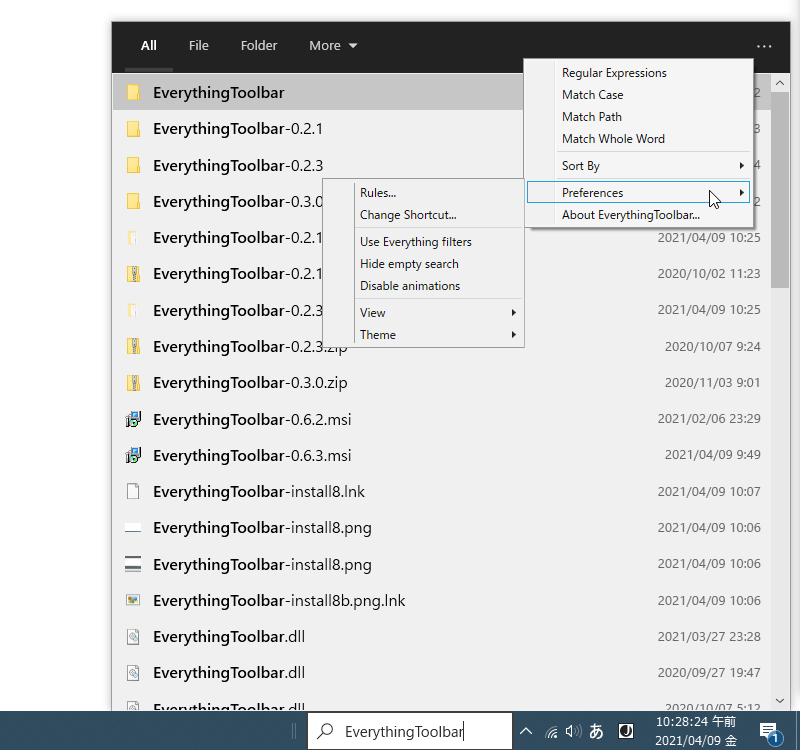The height and width of the screenshot is (750, 800).
Task: Click the date 2021/04/09 10:07
Action: [x=709, y=491]
